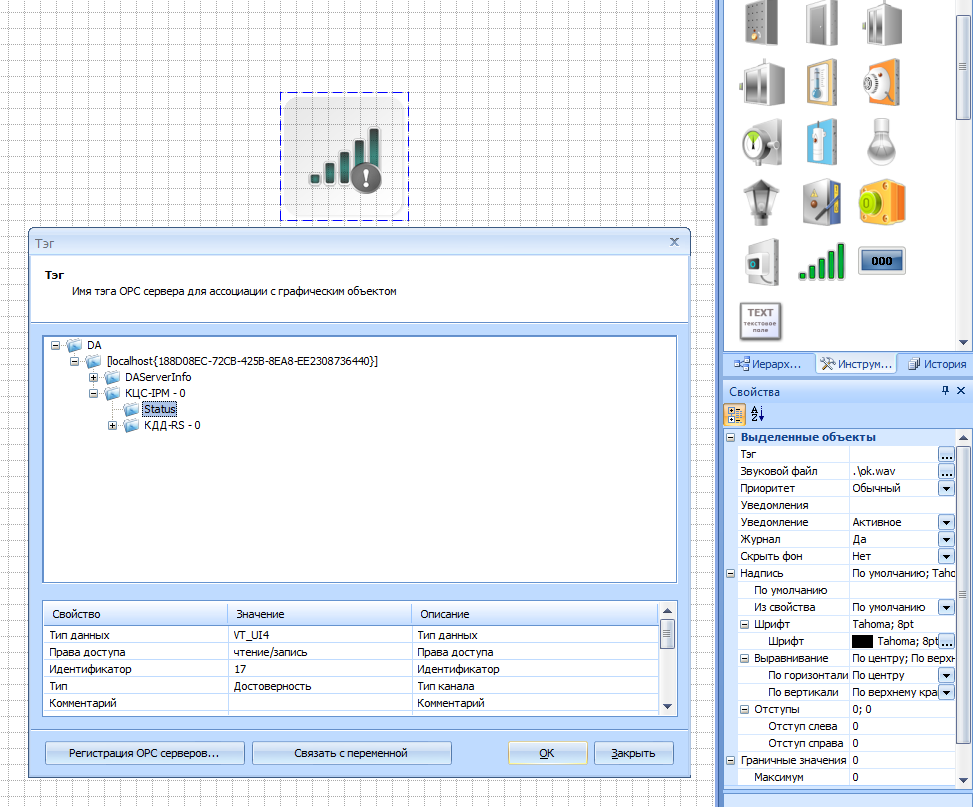This screenshot has height=807, width=973.
Task: Choose the 000 numeric display icon
Action: 881,262
